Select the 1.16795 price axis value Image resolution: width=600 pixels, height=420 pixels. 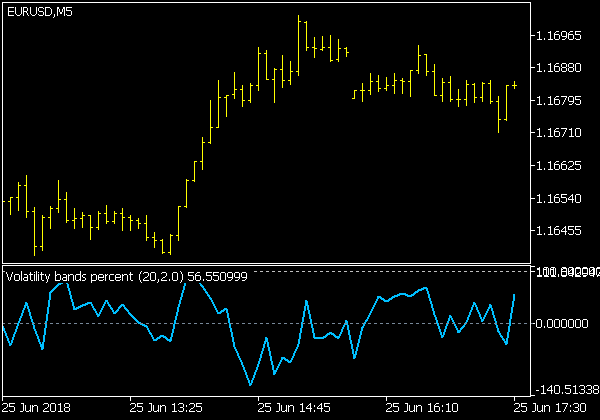(559, 101)
